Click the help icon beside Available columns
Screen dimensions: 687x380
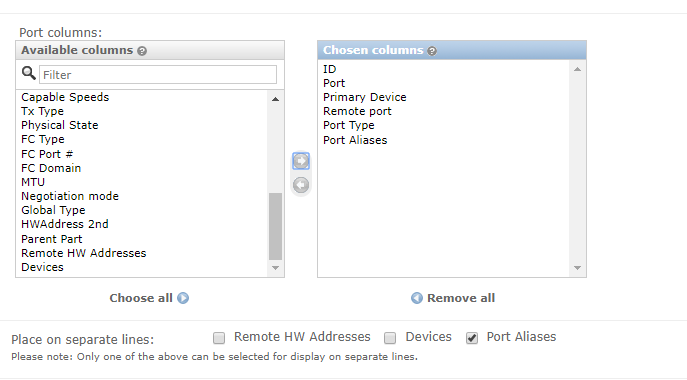click(x=142, y=51)
